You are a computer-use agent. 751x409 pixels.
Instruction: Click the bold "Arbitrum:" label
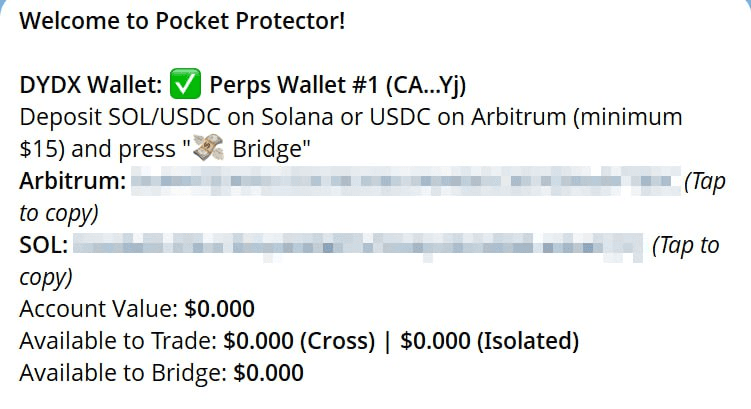point(73,182)
